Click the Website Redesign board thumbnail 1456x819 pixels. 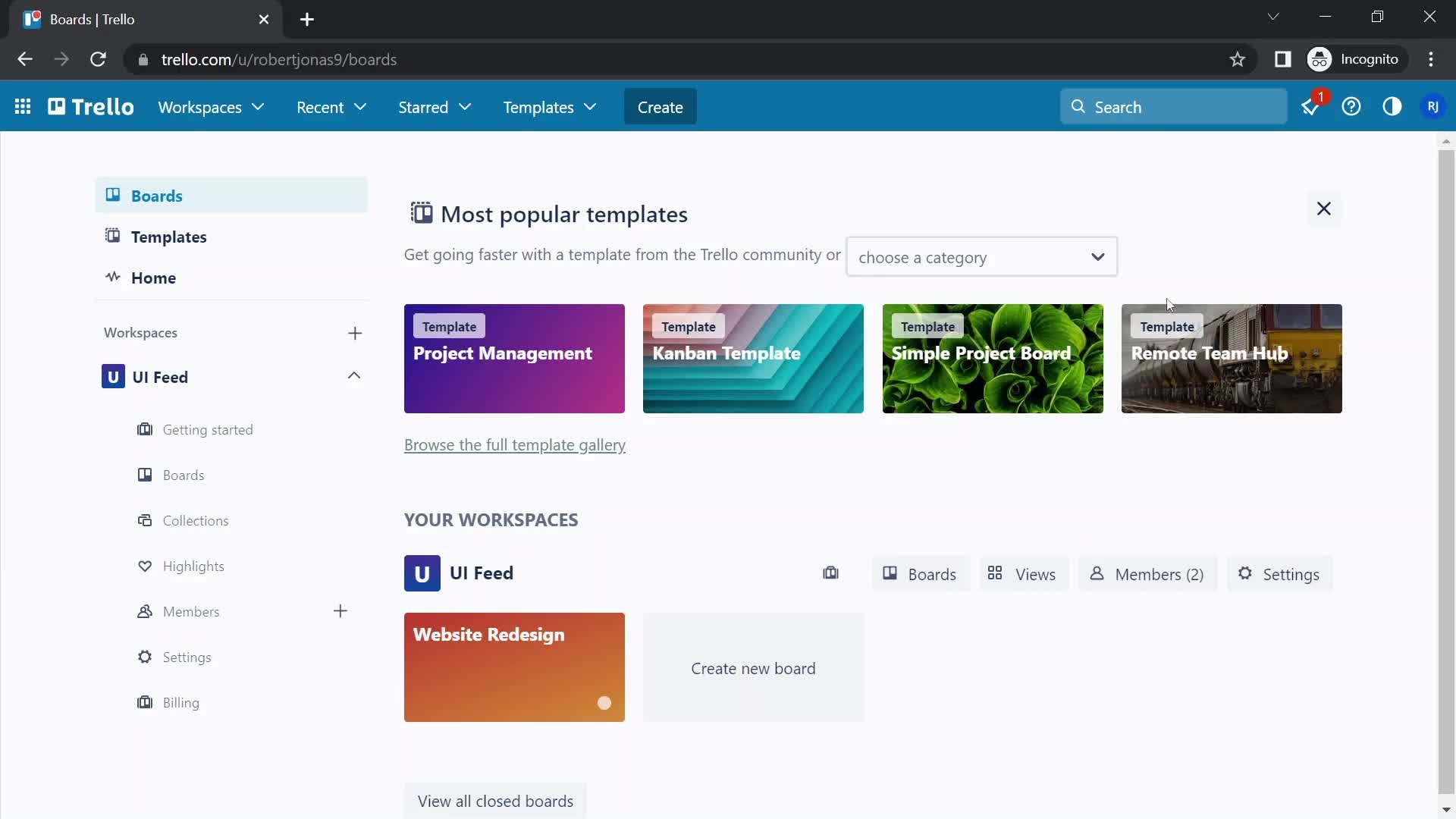514,667
